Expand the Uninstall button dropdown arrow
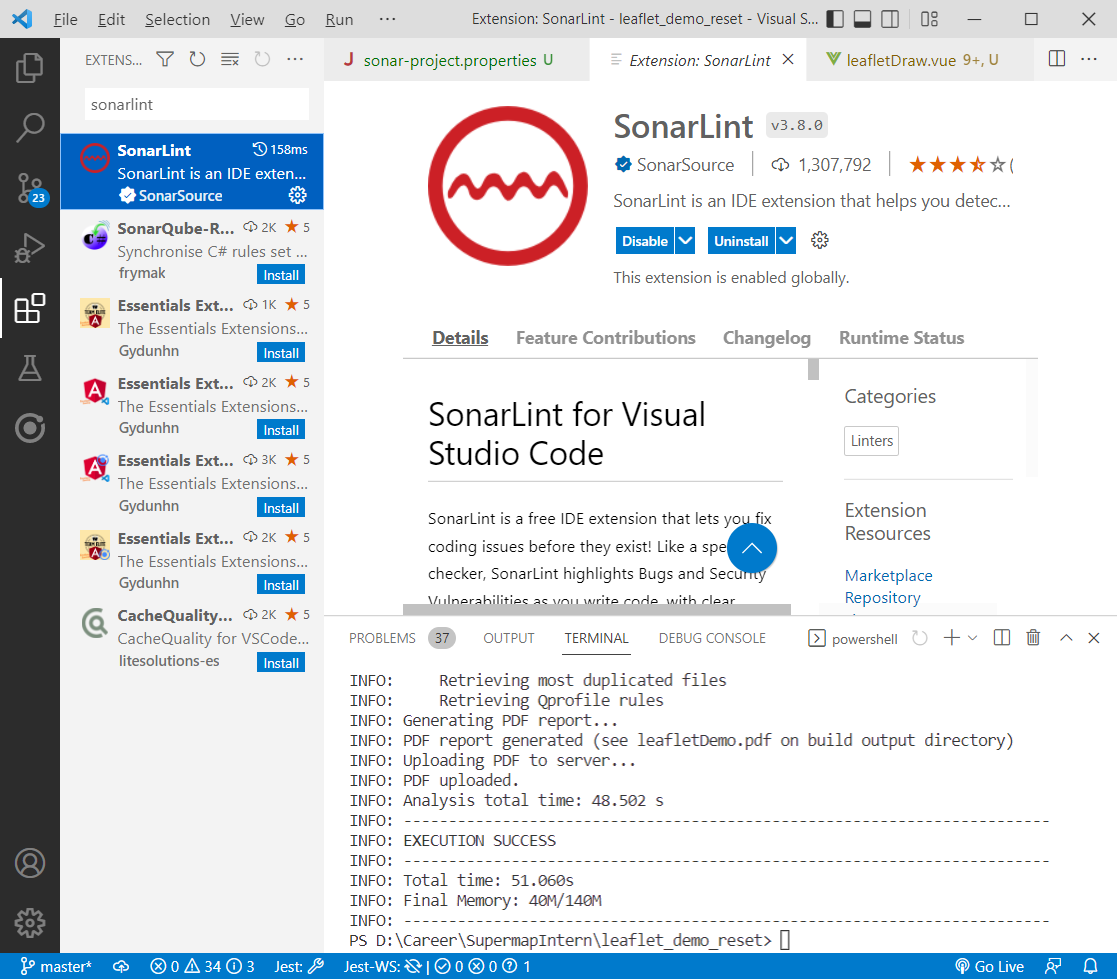The height and width of the screenshot is (979, 1117). pyautogui.click(x=786, y=241)
